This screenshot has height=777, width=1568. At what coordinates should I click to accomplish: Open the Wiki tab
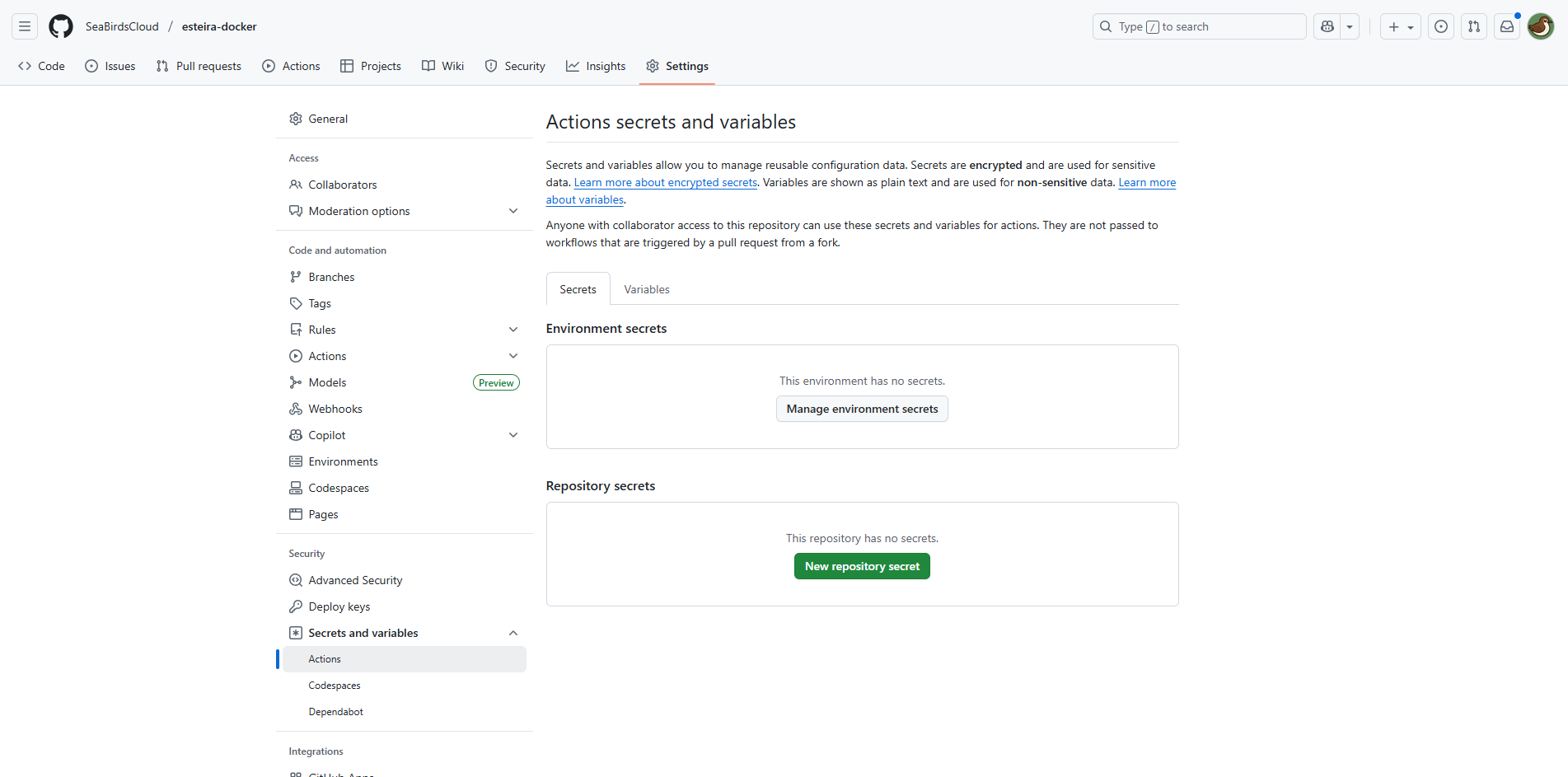(x=443, y=66)
